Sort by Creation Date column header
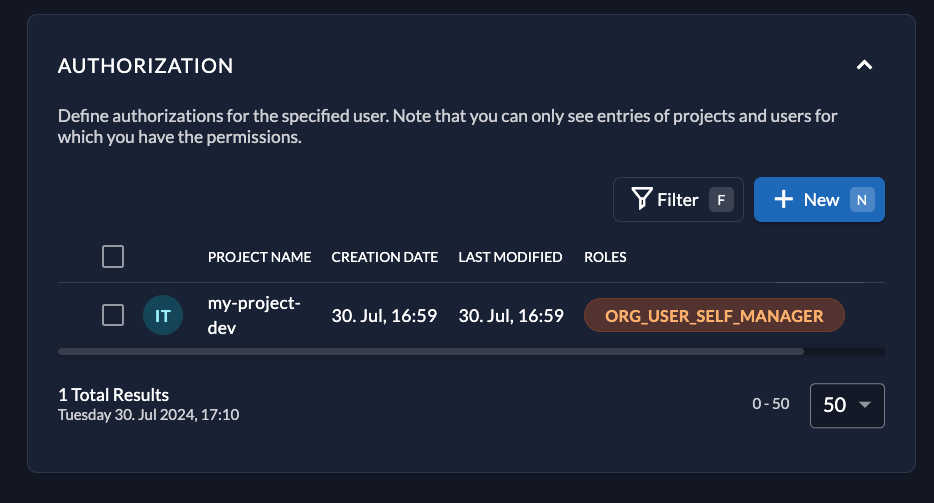 pos(385,257)
